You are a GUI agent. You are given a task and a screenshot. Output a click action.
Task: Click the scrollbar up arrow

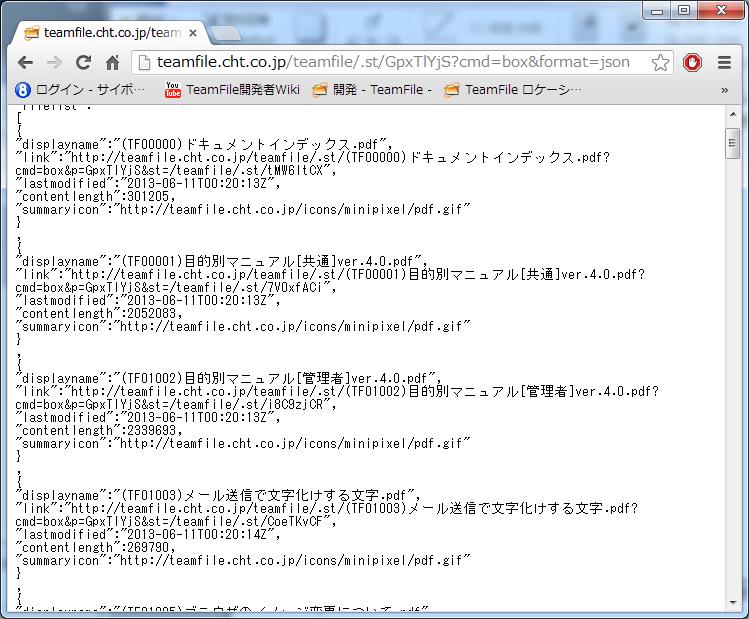click(x=733, y=115)
